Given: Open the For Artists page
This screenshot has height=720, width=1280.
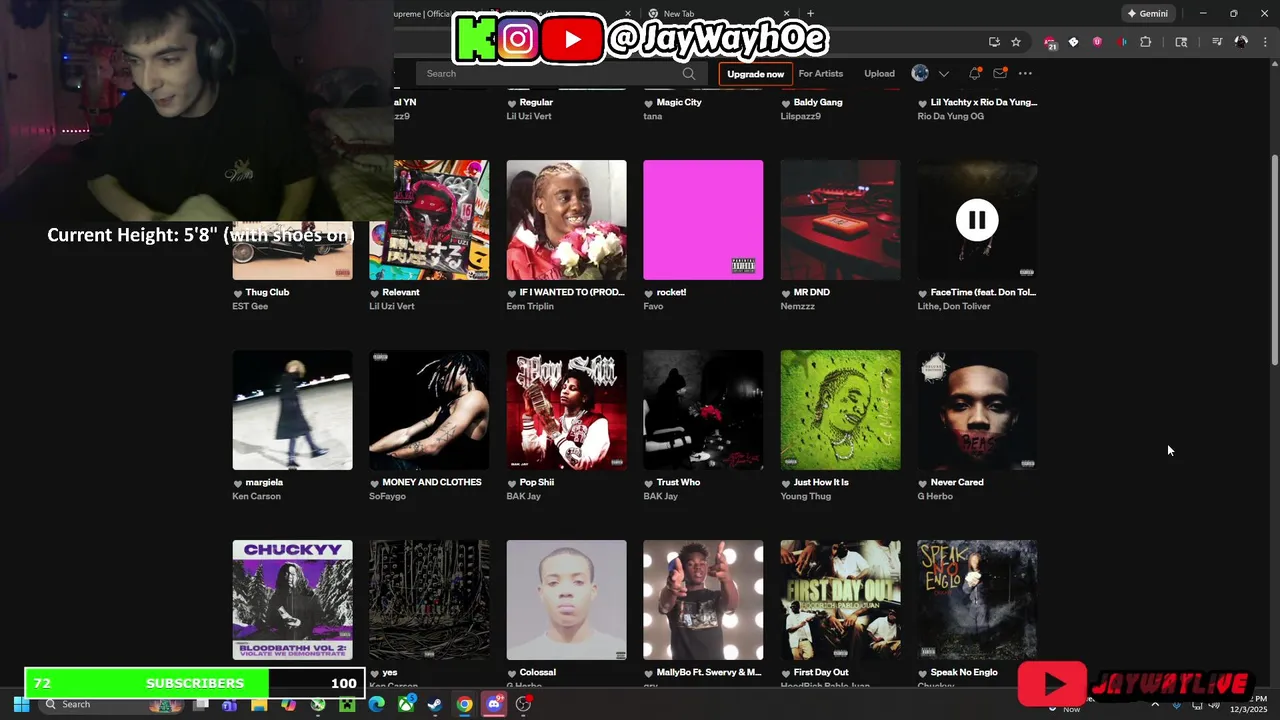Looking at the screenshot, I should tap(820, 74).
